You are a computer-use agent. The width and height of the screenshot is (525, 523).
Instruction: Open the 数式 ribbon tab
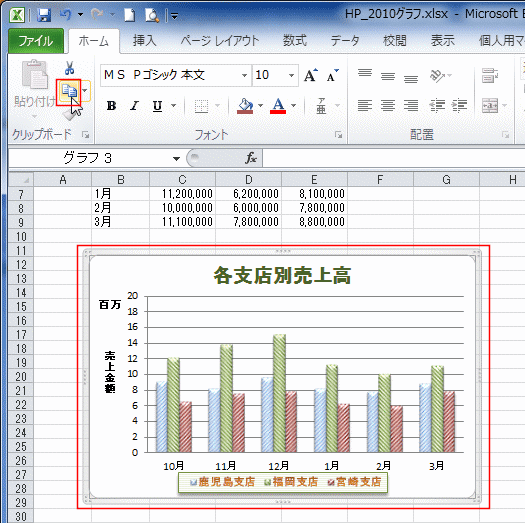point(295,41)
